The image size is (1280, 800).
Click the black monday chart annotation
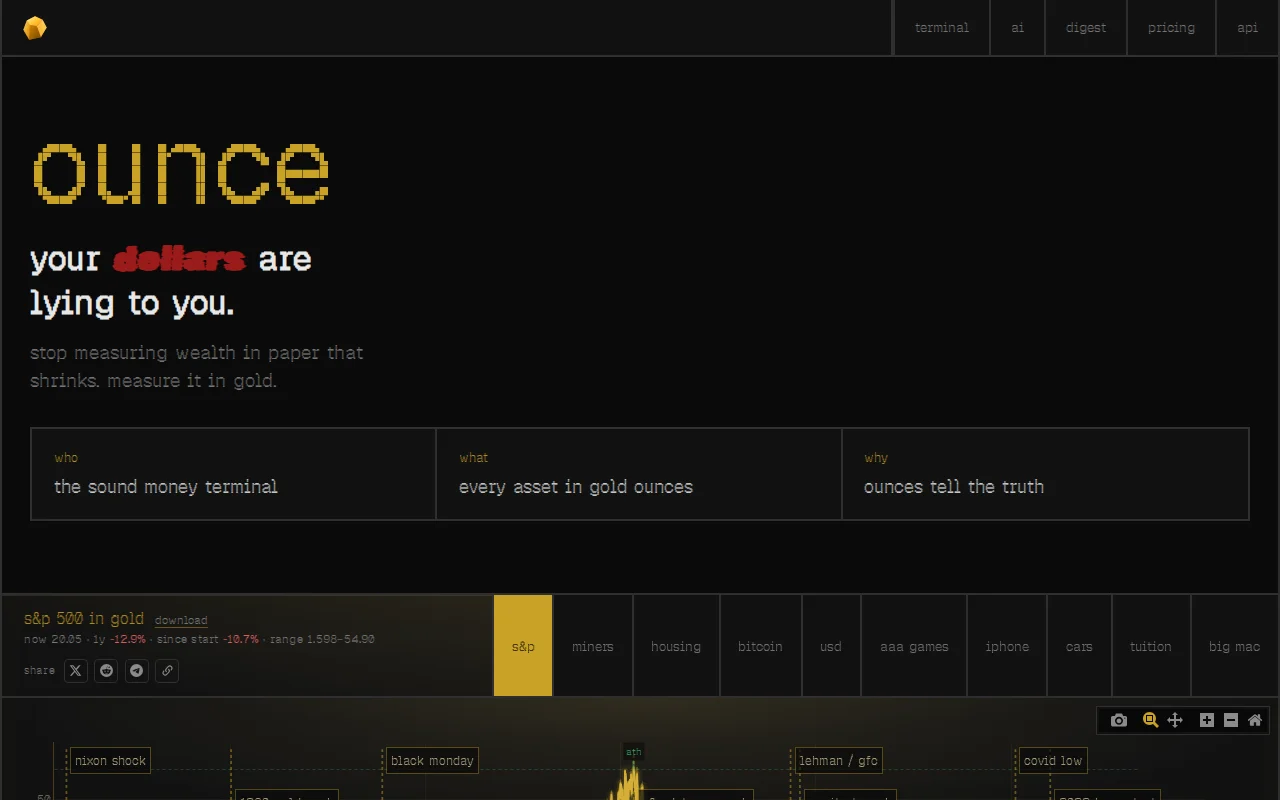click(x=432, y=761)
